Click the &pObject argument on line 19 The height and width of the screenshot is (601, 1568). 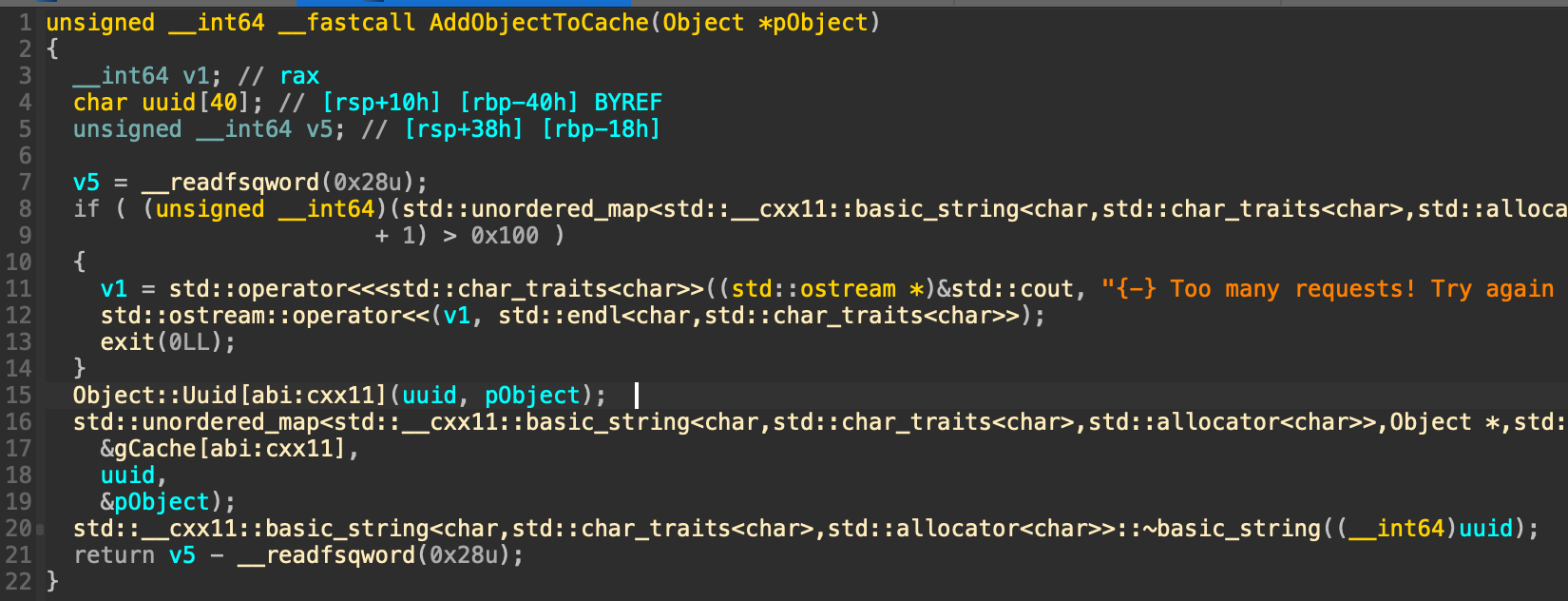click(155, 502)
